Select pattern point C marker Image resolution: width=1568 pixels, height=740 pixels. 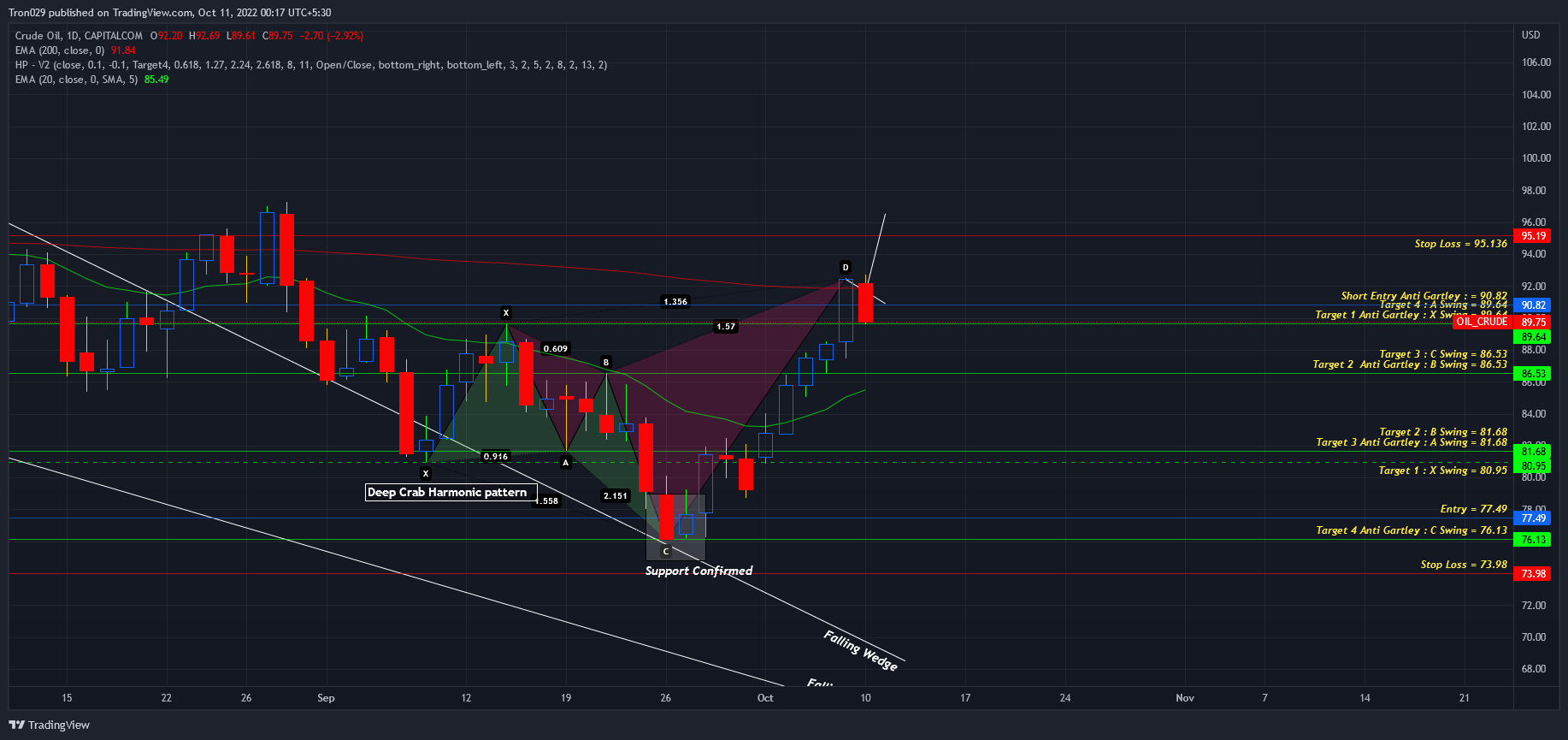pos(666,552)
